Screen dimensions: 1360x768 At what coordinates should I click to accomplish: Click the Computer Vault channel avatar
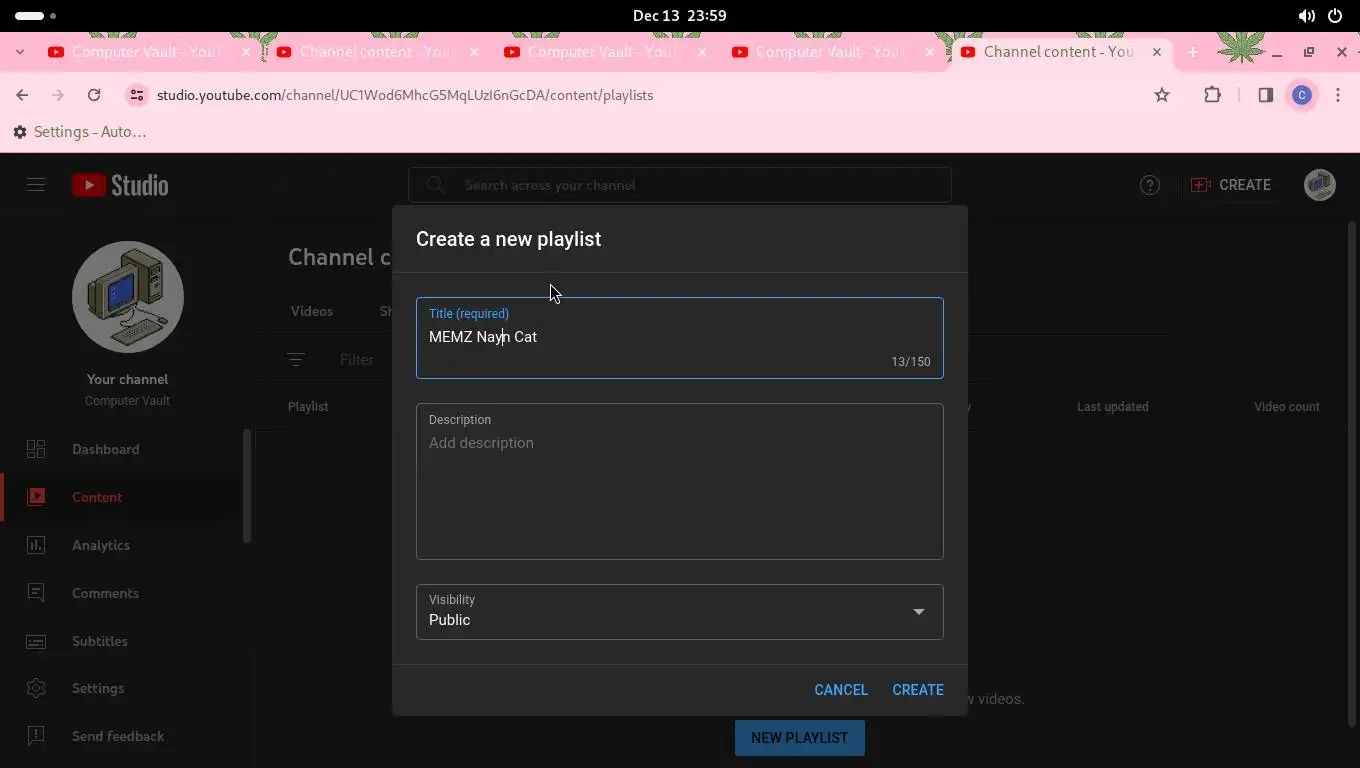coord(128,297)
